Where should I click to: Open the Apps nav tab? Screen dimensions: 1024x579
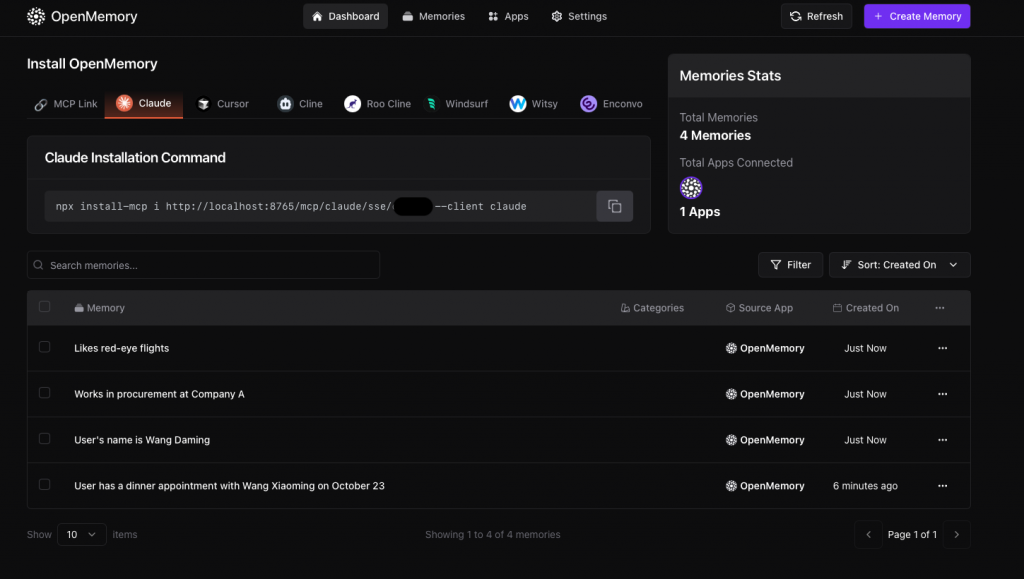(508, 16)
